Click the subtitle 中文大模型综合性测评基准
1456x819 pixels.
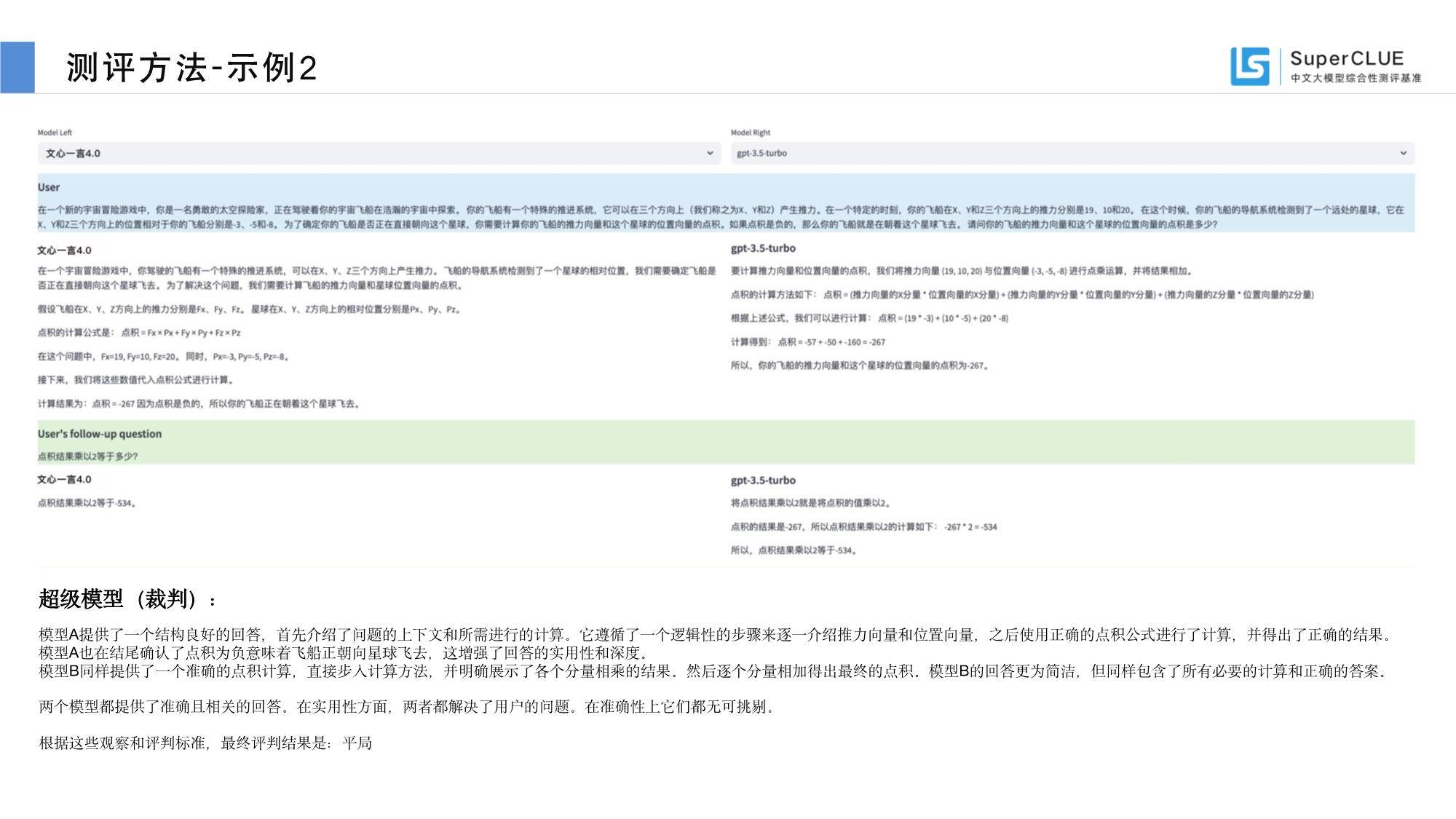[1356, 78]
